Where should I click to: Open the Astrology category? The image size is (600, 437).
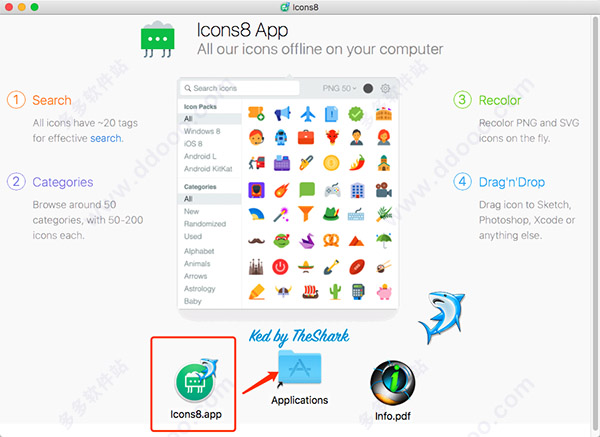pyautogui.click(x=200, y=289)
